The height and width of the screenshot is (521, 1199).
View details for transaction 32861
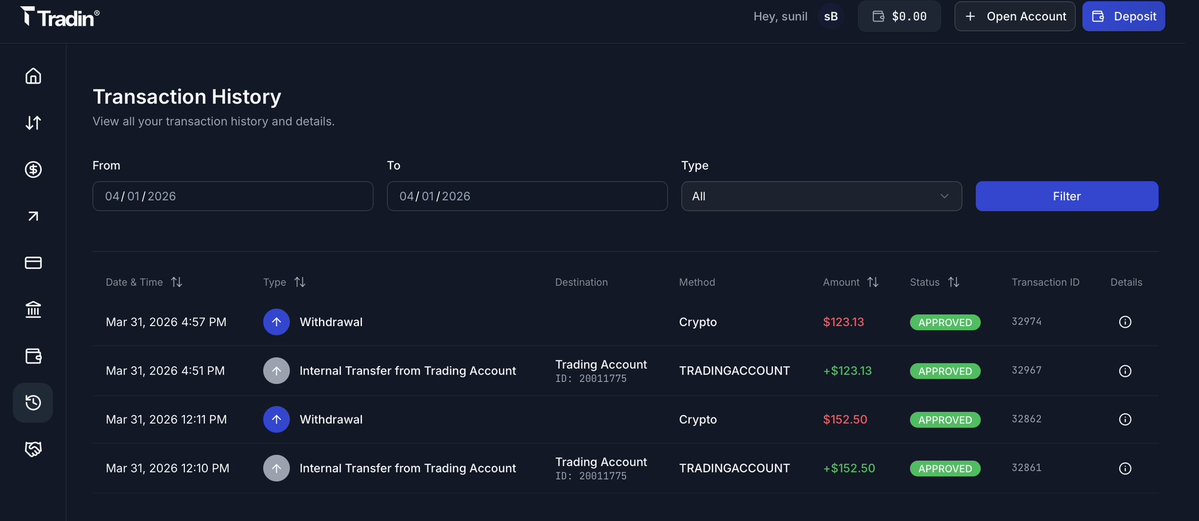pyautogui.click(x=1125, y=468)
